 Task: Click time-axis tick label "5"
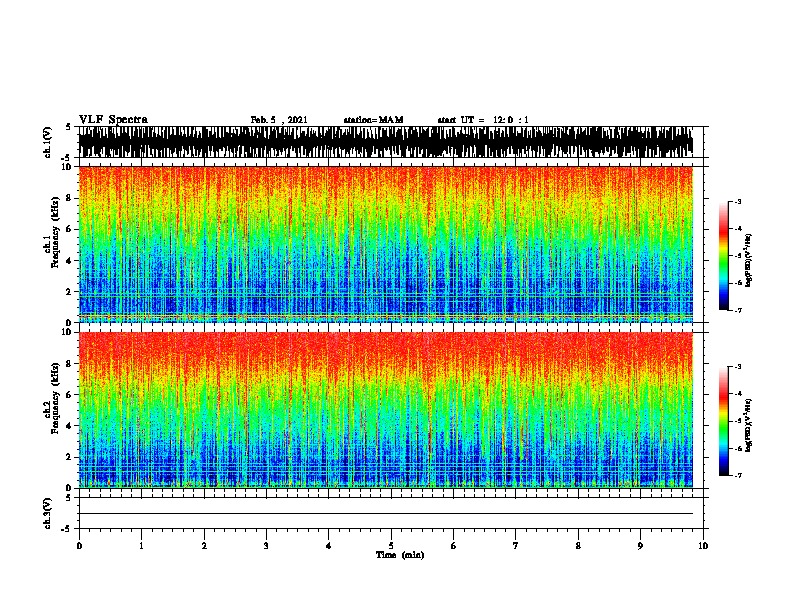click(x=391, y=546)
